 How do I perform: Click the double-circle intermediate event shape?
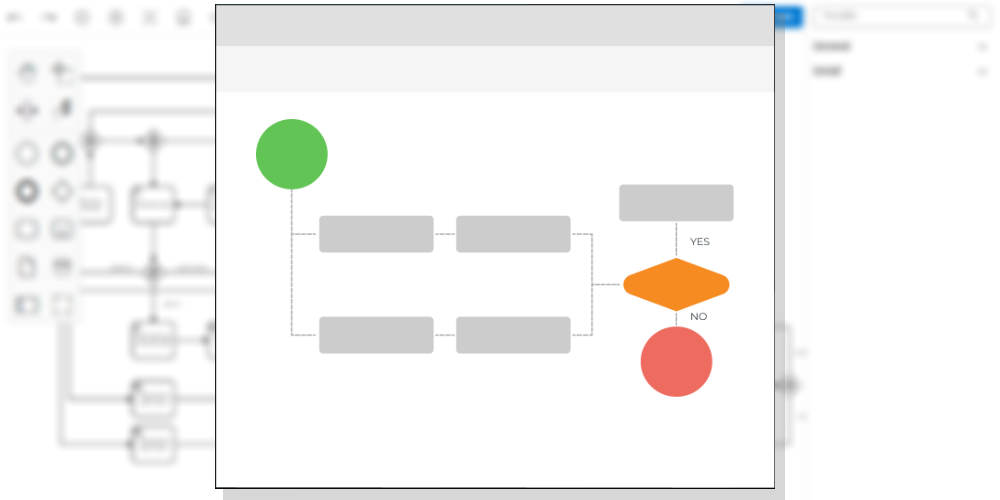click(62, 154)
